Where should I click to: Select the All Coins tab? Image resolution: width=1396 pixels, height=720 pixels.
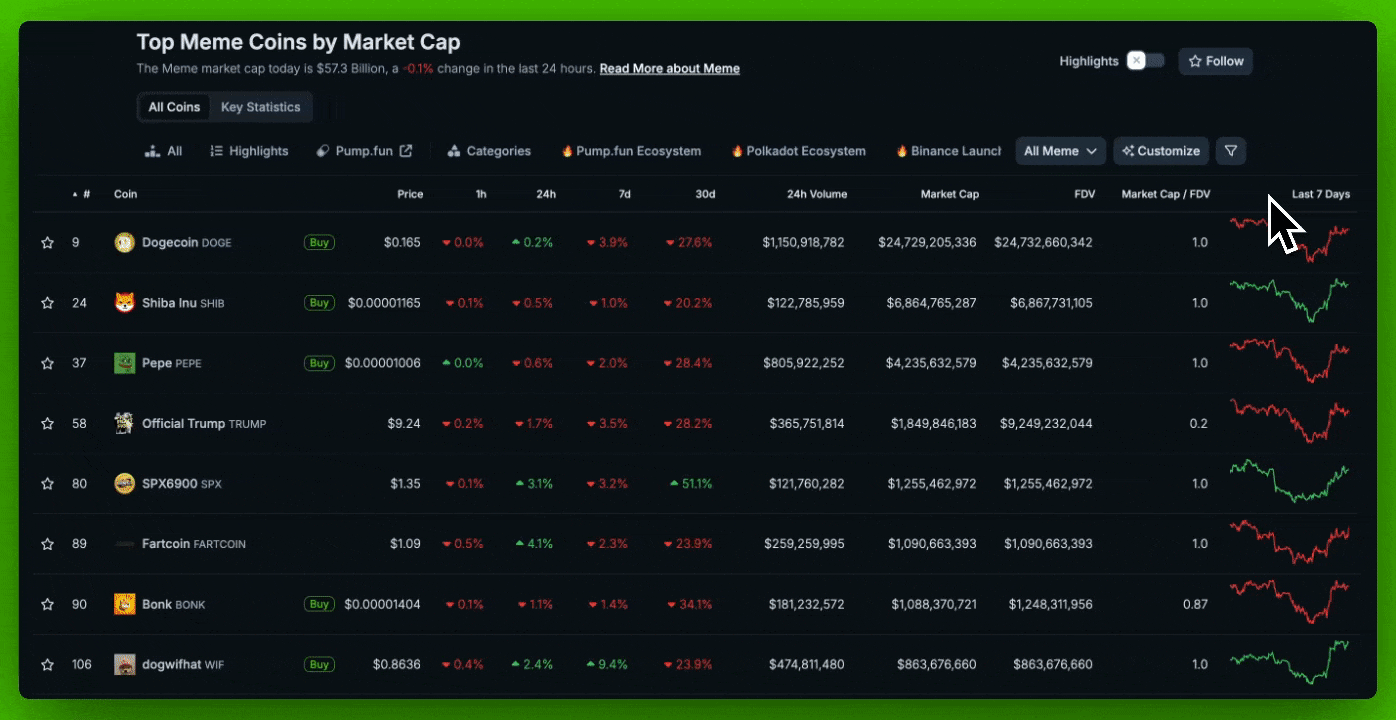click(x=174, y=107)
